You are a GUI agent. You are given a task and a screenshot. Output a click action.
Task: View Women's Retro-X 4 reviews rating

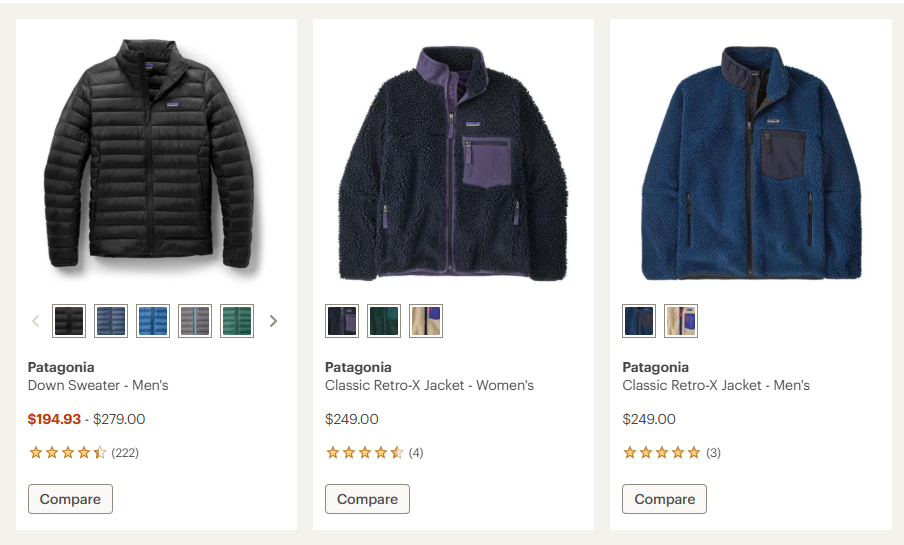374,453
